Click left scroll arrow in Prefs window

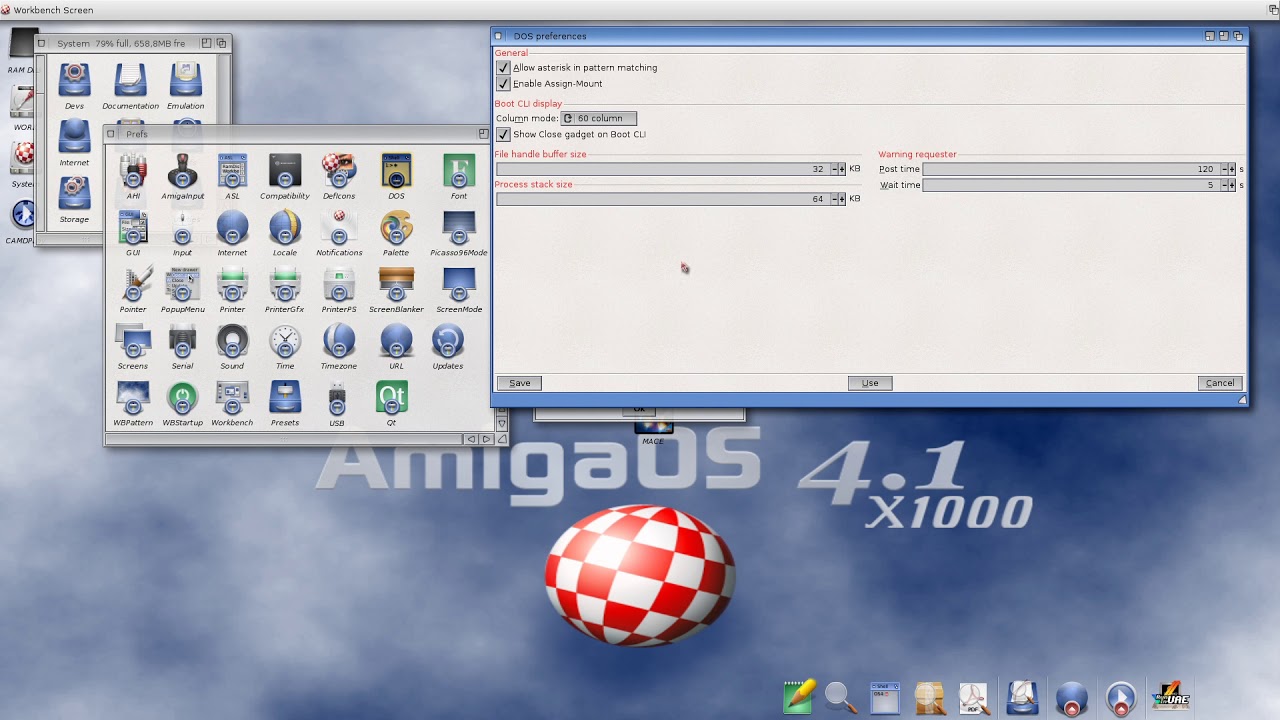point(470,439)
